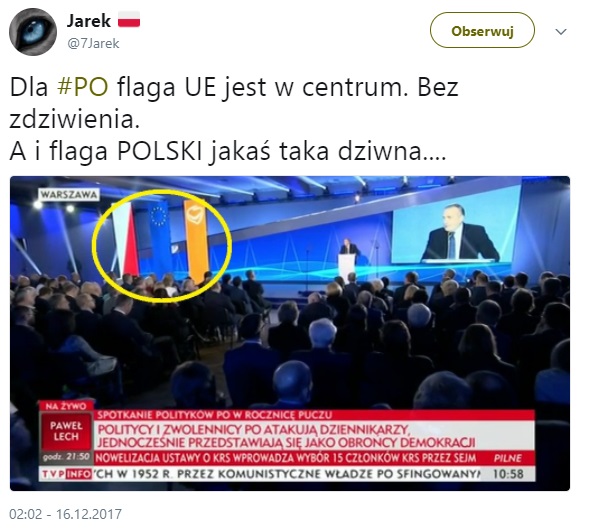Screen dimensions: 608x529
Task: Click the PILNE urgent label
Action: (507, 458)
